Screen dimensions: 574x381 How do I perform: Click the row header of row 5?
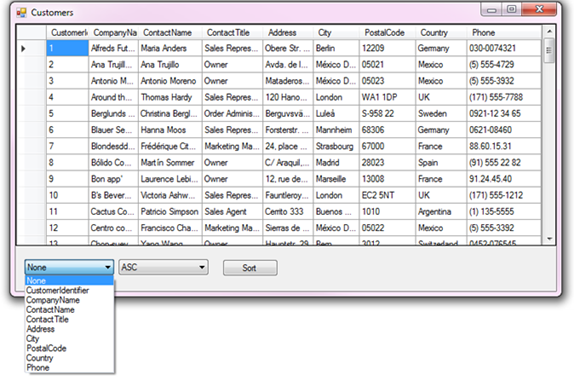click(31, 113)
